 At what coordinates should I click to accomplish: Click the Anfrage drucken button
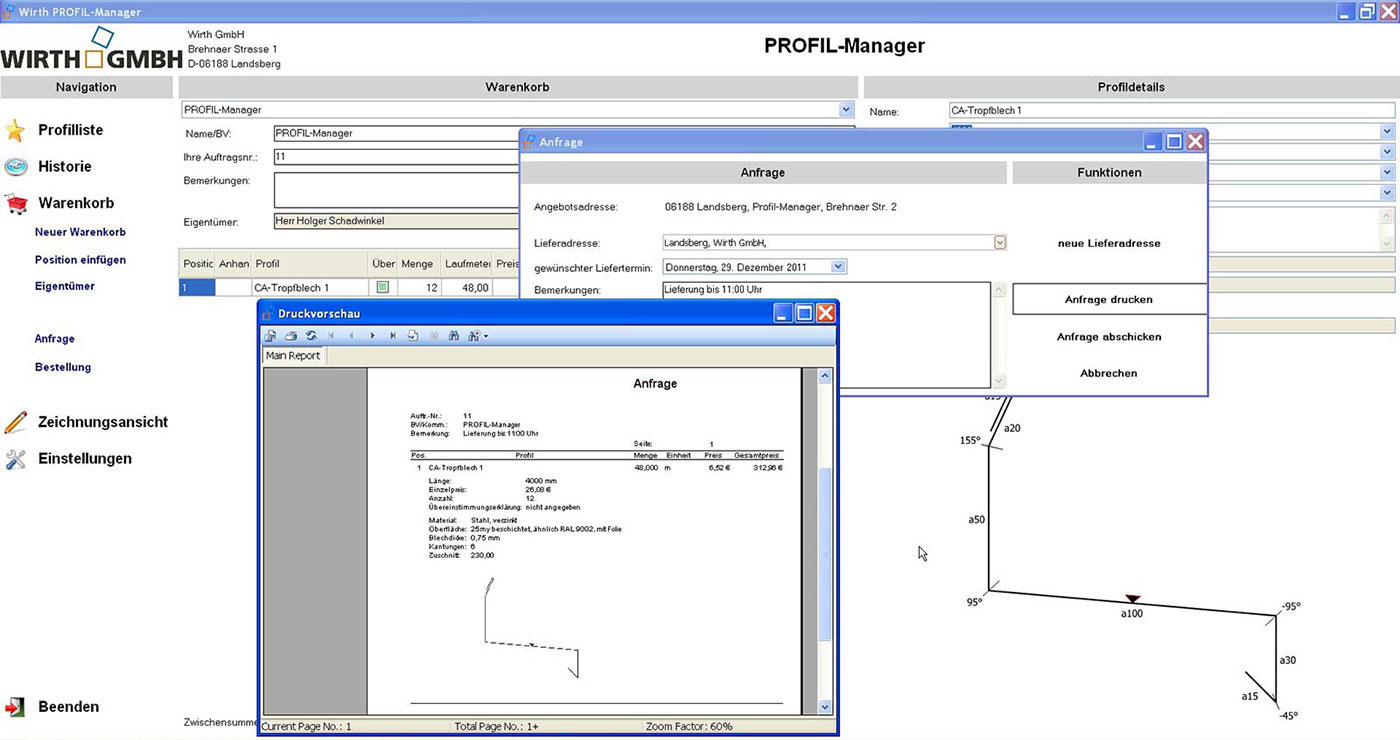tap(1109, 299)
